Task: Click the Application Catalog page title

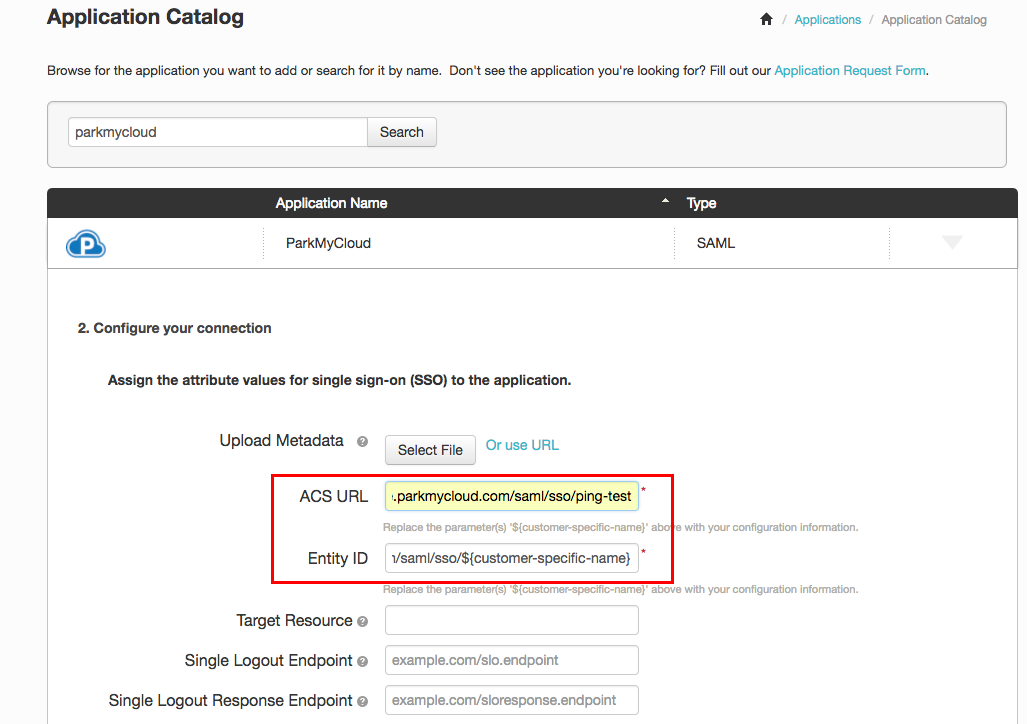Action: click(145, 17)
